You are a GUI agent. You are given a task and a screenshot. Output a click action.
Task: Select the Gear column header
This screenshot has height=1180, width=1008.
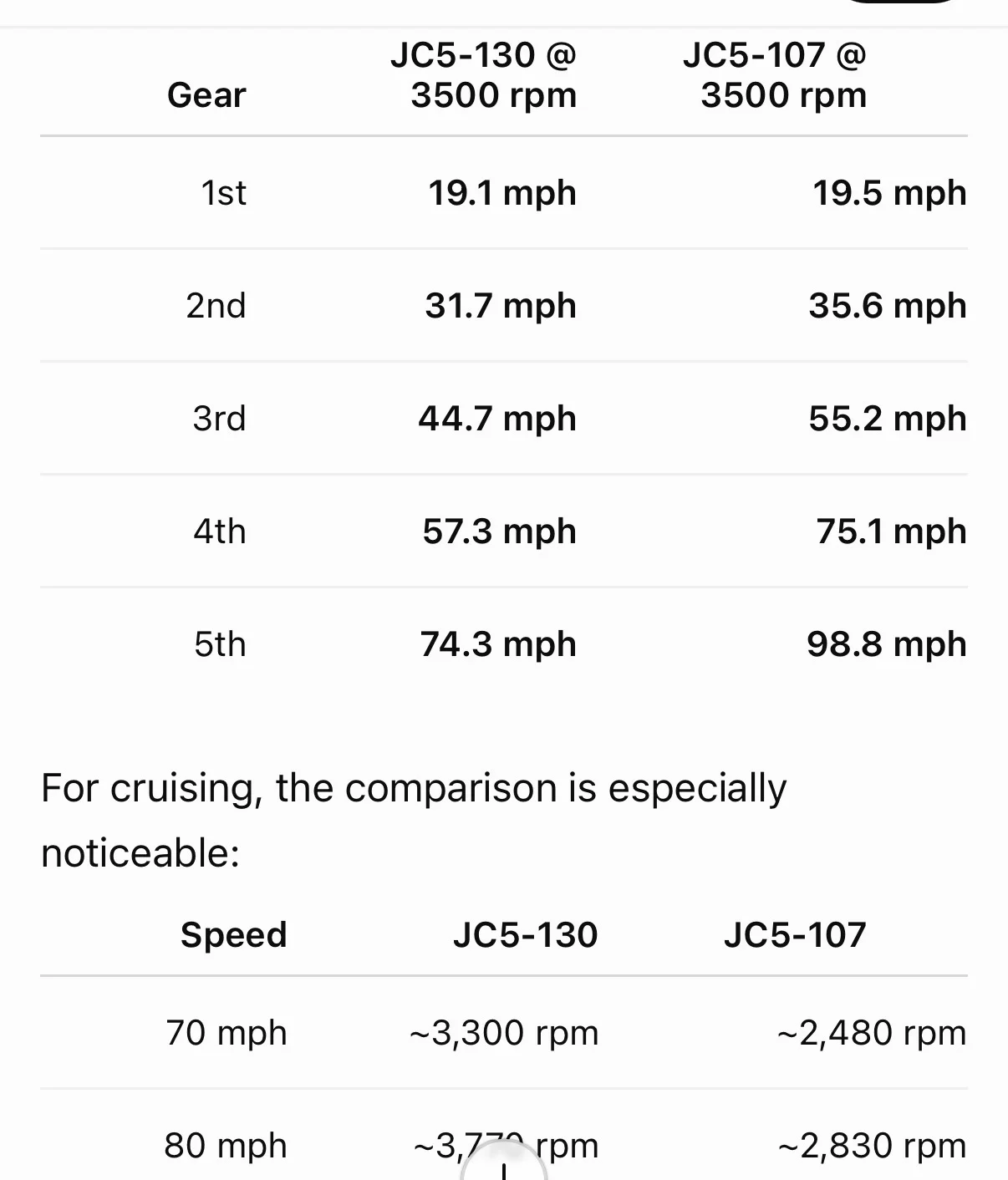coord(206,95)
